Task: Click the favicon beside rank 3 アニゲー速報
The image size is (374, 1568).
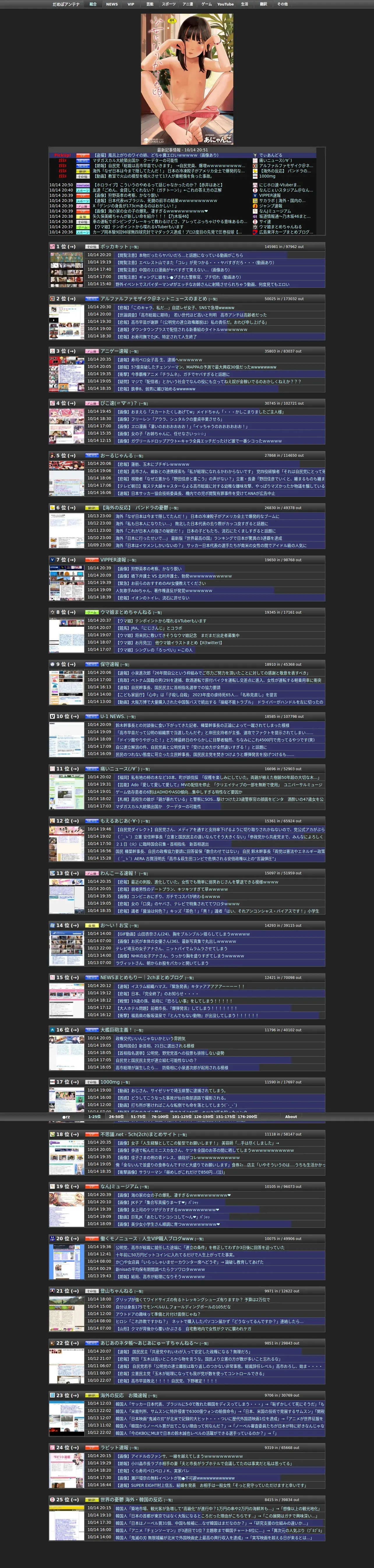Action: (x=52, y=351)
